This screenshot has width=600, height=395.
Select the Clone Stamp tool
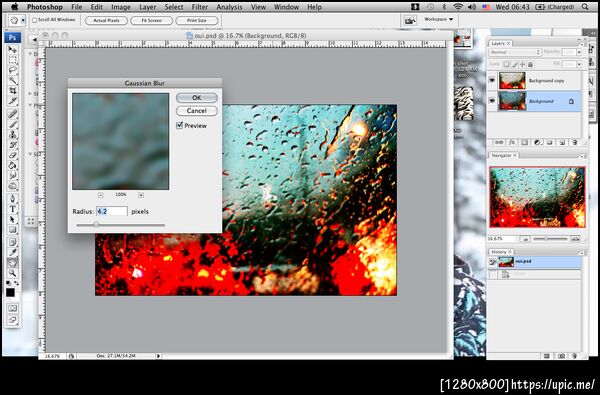(x=12, y=135)
